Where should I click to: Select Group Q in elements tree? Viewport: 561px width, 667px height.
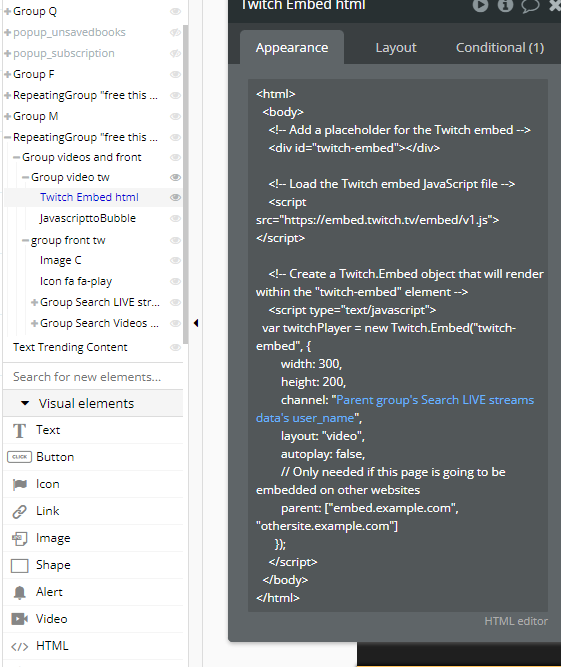(x=35, y=11)
